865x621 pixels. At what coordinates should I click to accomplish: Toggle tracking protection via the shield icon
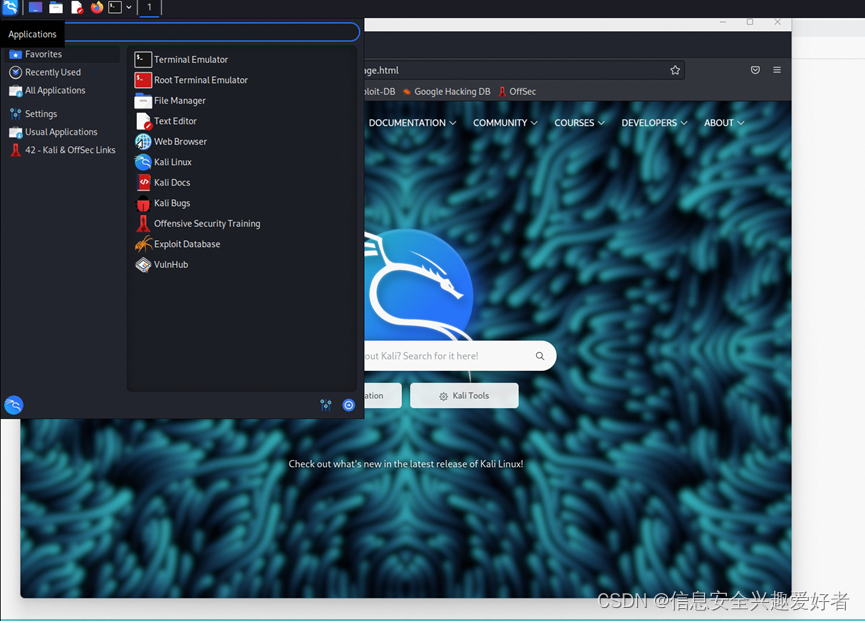(x=755, y=70)
